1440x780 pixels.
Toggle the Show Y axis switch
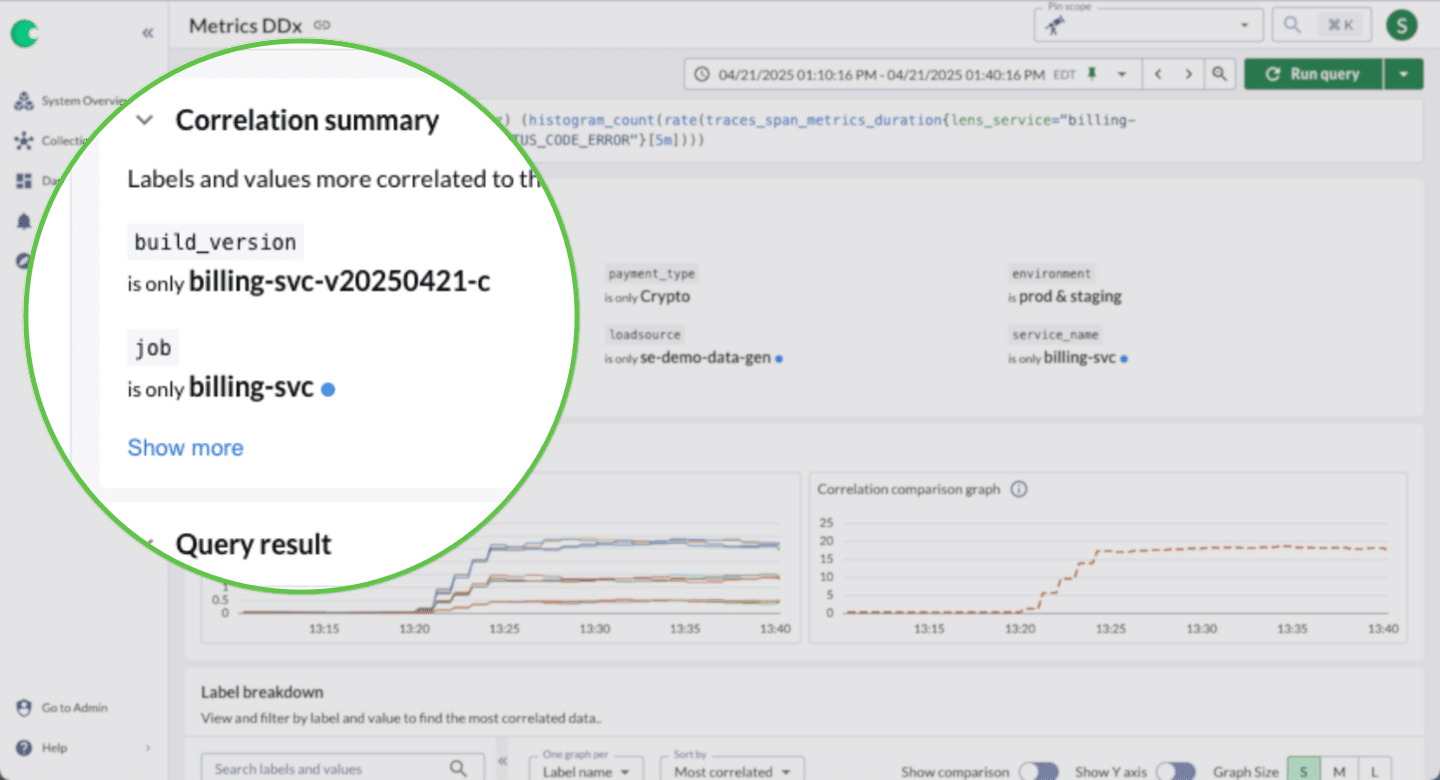(1175, 771)
